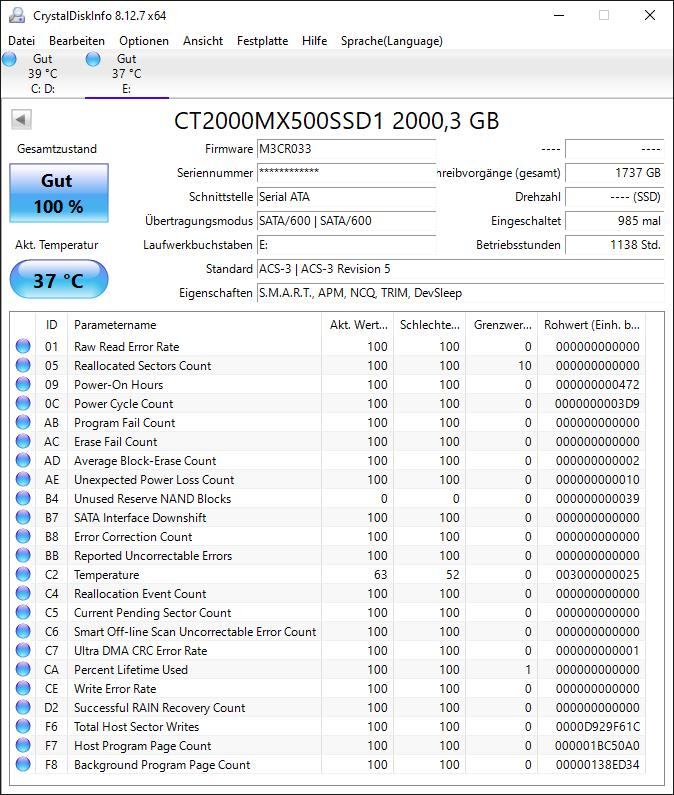The width and height of the screenshot is (674, 795).
Task: Click the Übertragungsmodus SATA/600 field
Action: click(346, 221)
